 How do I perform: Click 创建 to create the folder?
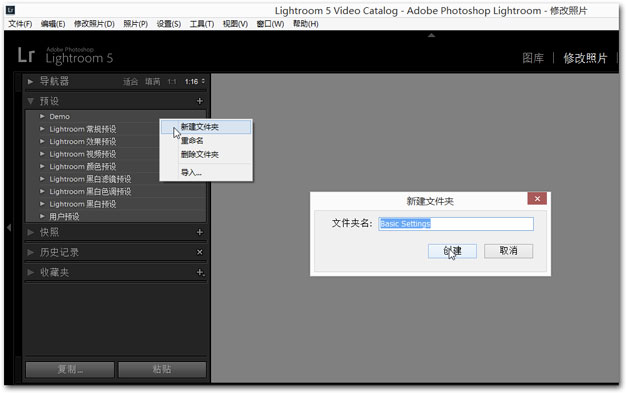click(452, 251)
